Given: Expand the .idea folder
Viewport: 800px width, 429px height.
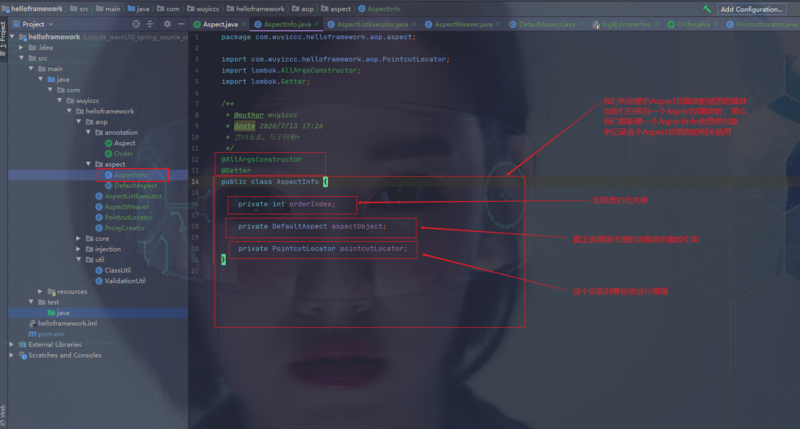Looking at the screenshot, I should coord(21,47).
